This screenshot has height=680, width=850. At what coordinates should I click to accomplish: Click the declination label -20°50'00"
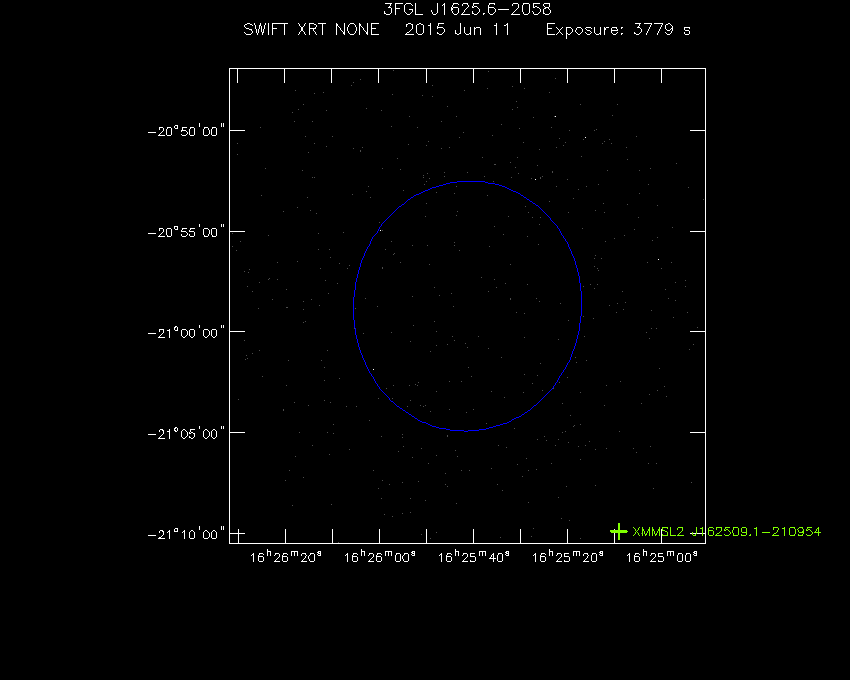(186, 131)
